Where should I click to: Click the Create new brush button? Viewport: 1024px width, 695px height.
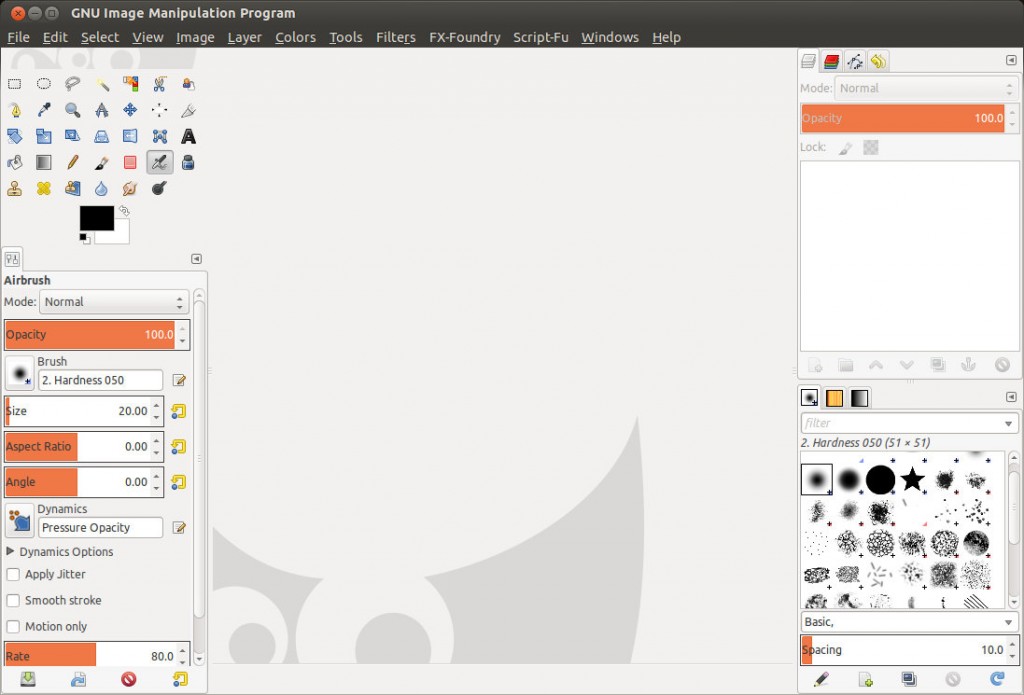pos(865,679)
